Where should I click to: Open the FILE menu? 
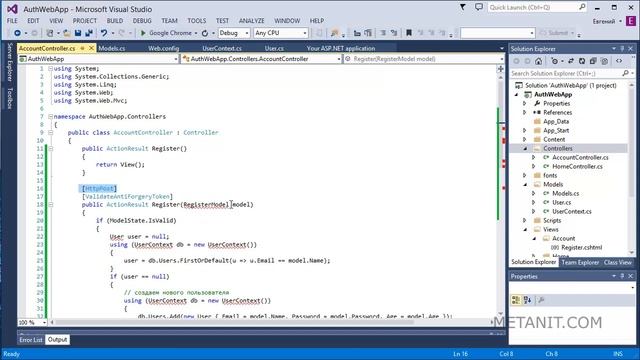click(x=12, y=20)
